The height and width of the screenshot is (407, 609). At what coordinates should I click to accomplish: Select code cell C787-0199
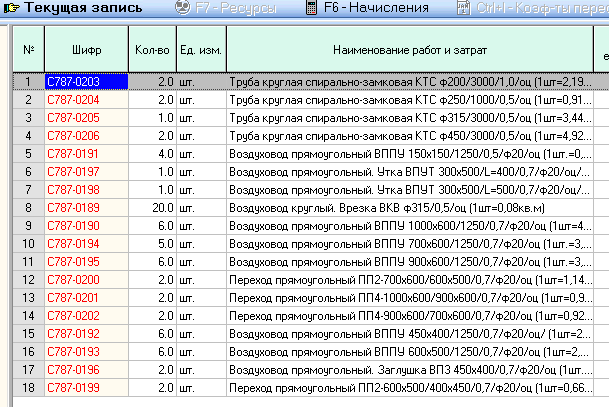(x=87, y=388)
